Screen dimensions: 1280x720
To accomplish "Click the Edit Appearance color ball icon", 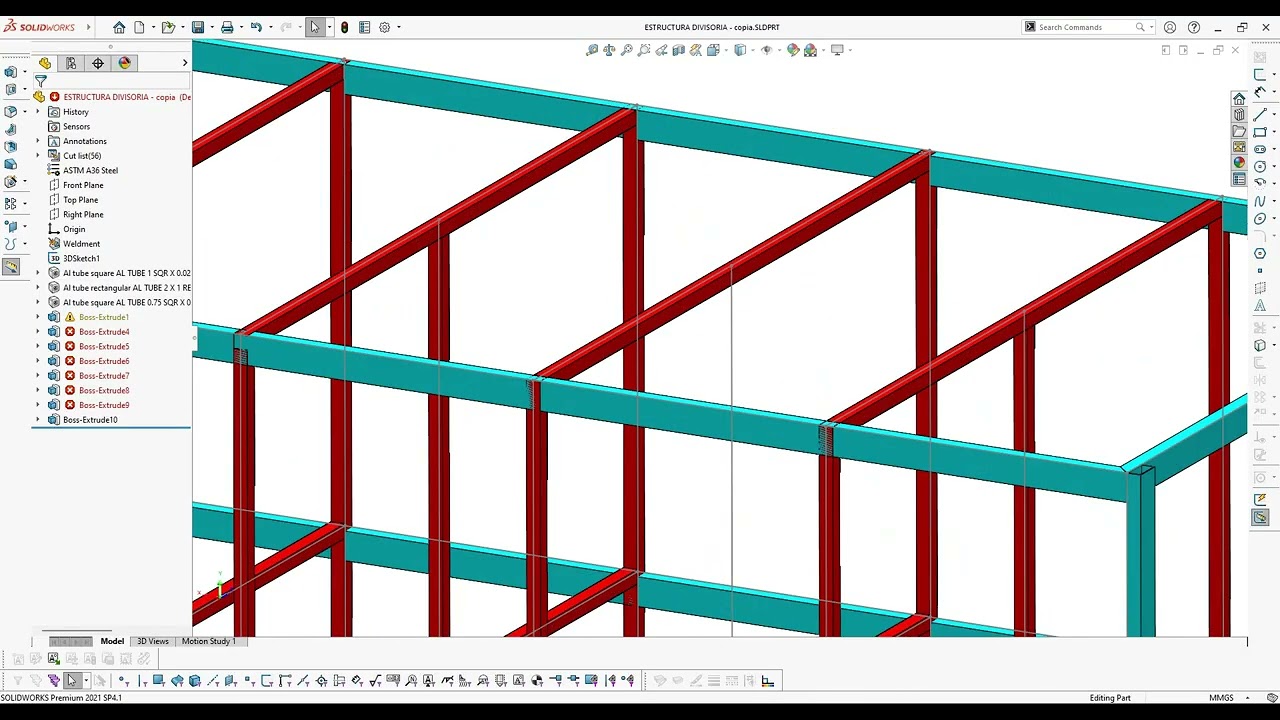I will (793, 50).
